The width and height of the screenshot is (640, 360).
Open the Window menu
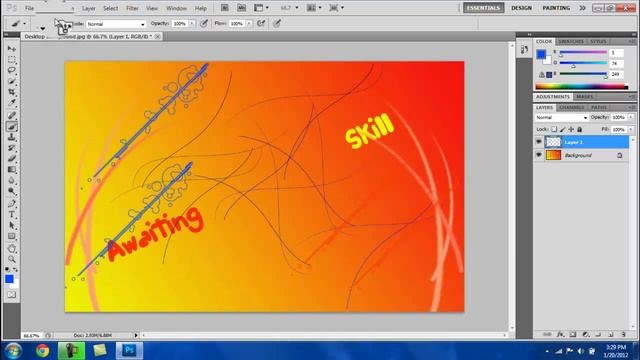176,8
